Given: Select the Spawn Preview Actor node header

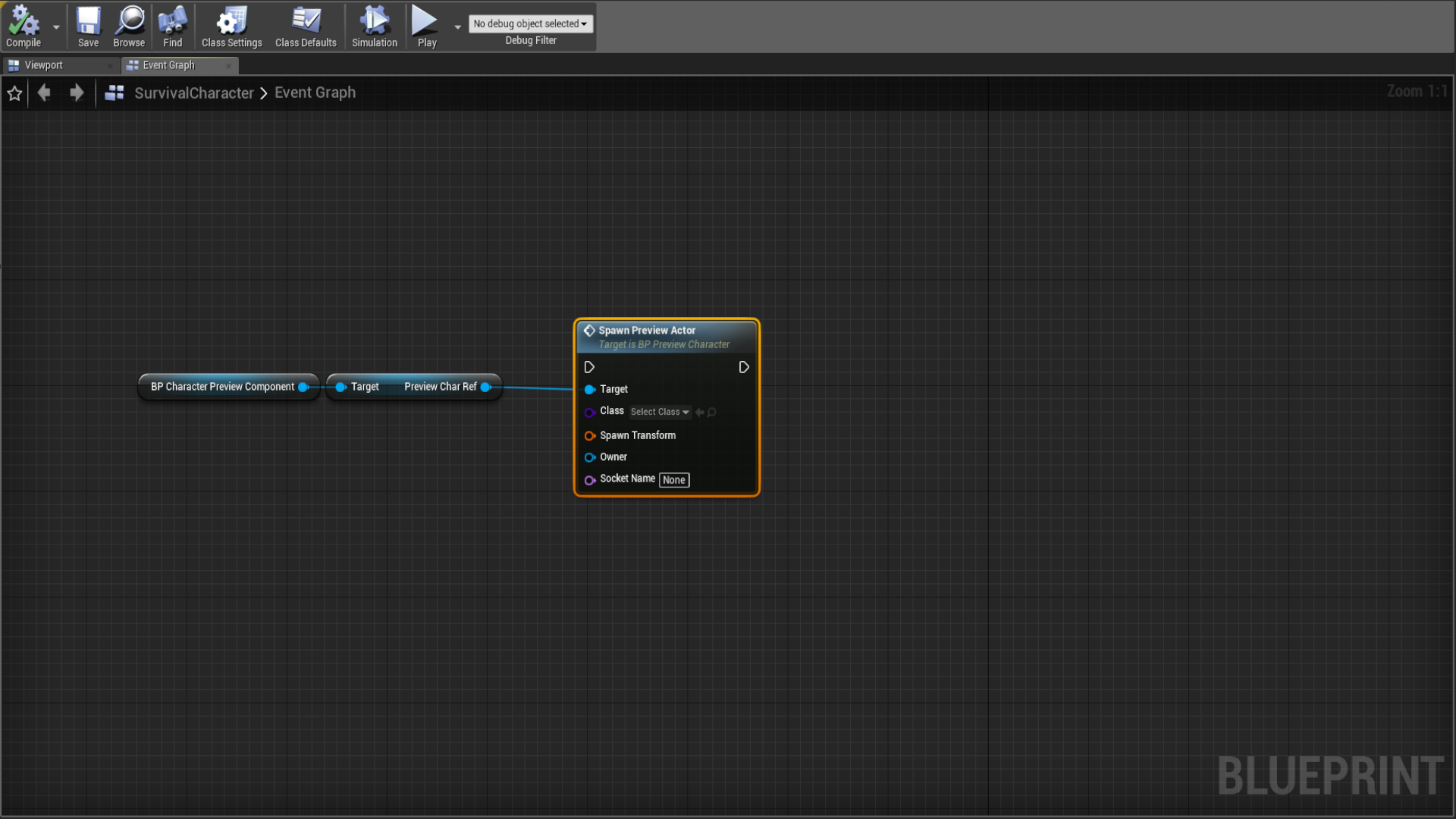Looking at the screenshot, I should click(667, 337).
